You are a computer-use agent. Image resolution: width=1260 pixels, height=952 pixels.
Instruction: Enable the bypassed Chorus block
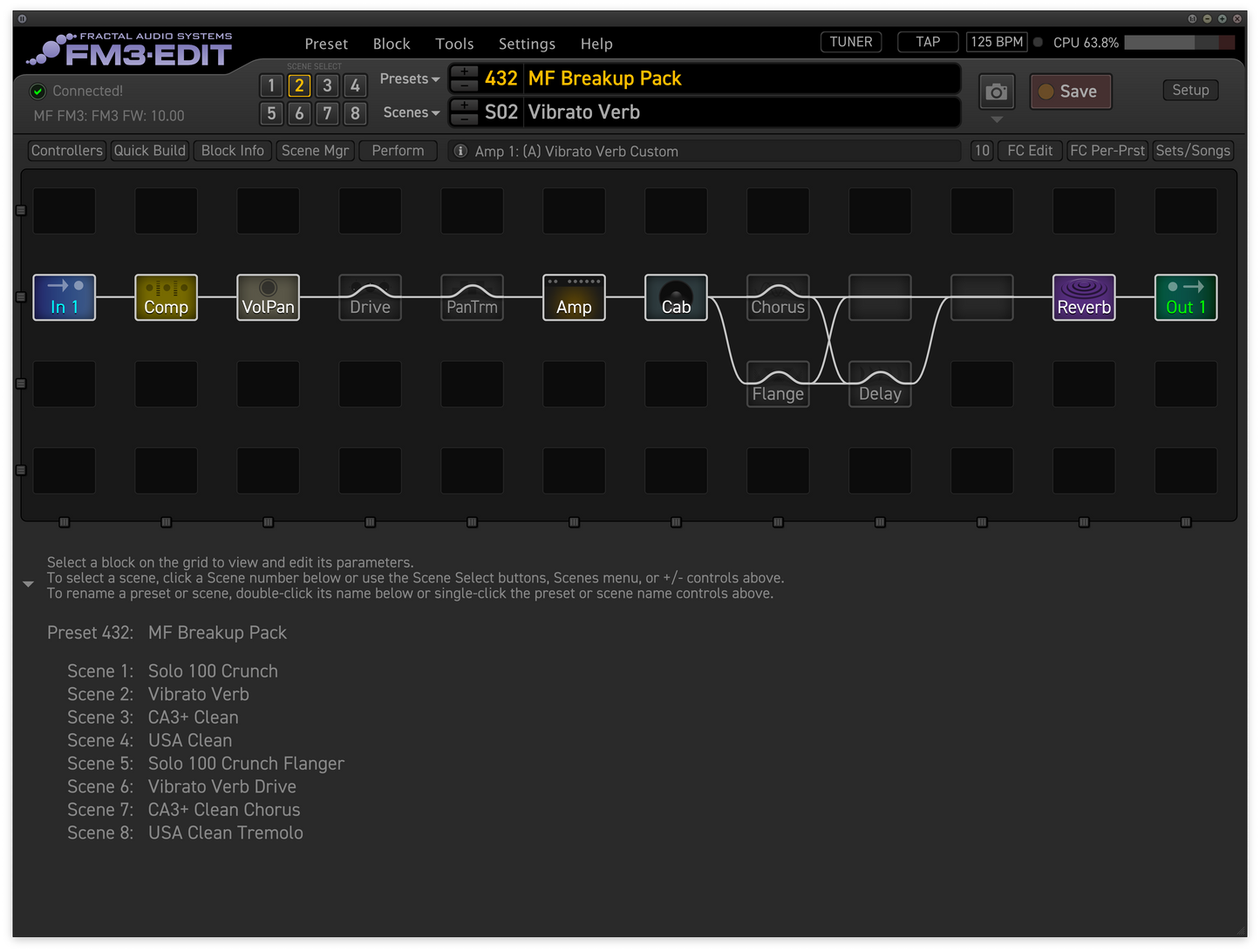pyautogui.click(x=778, y=297)
